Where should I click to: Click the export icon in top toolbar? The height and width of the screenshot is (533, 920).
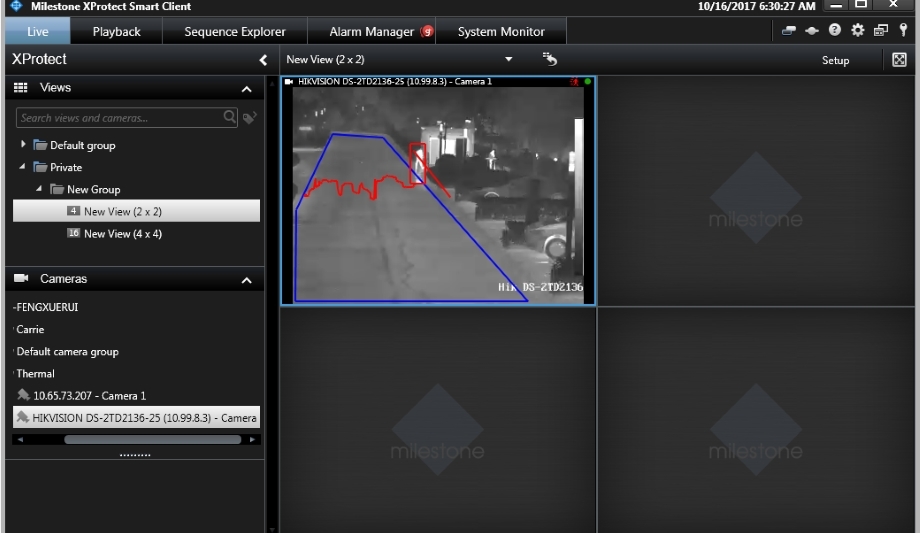coord(789,31)
